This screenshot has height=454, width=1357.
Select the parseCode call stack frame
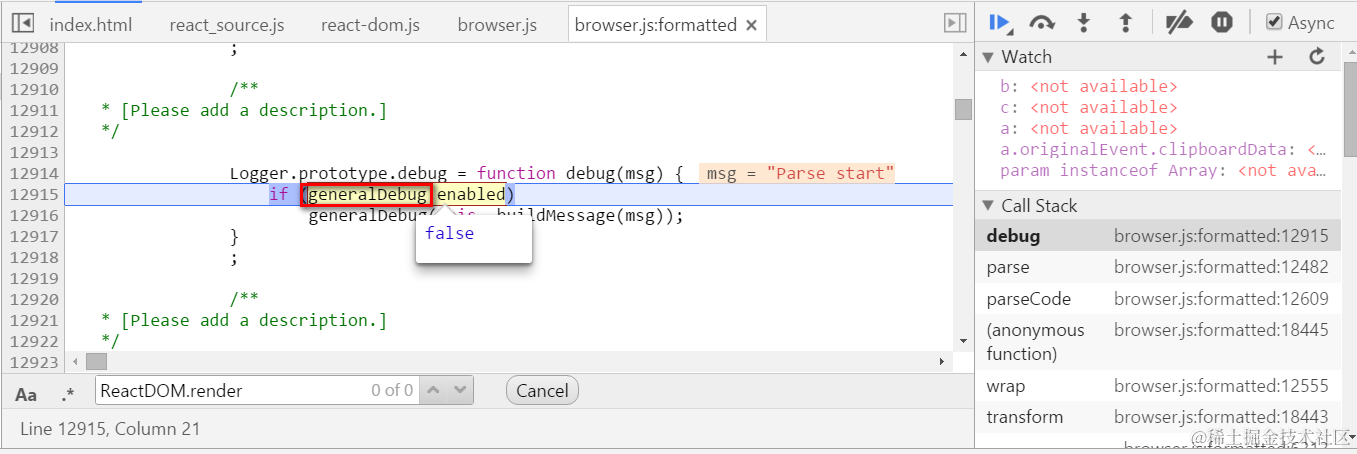[1157, 299]
